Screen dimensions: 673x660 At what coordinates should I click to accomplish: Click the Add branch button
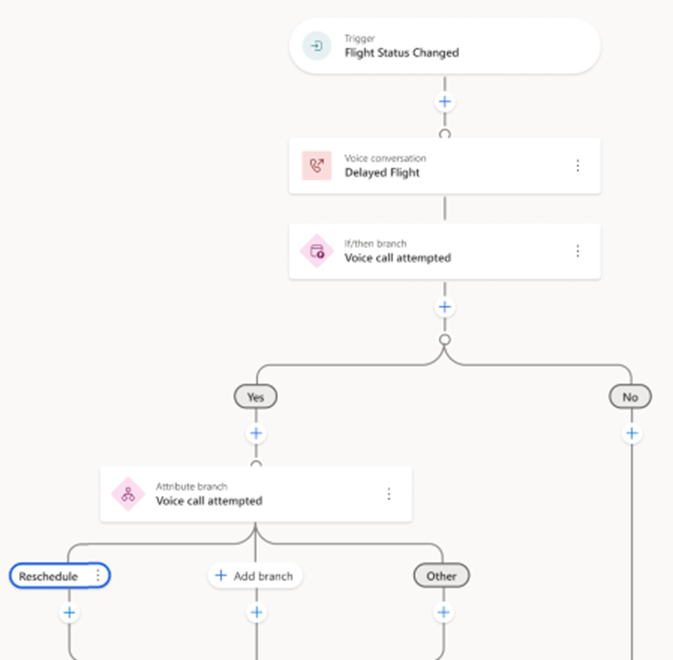(x=256, y=575)
